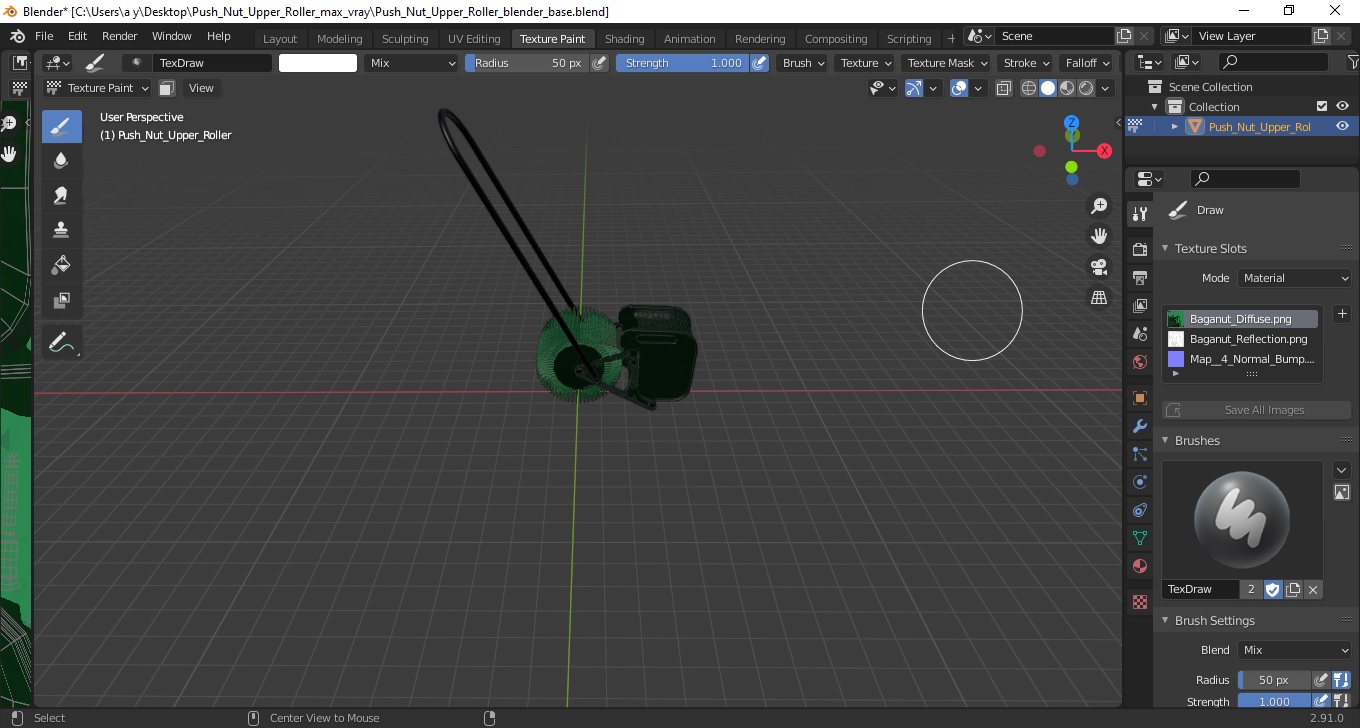Switch perspective/orthographic grid icon
The width and height of the screenshot is (1360, 728).
(x=1099, y=298)
